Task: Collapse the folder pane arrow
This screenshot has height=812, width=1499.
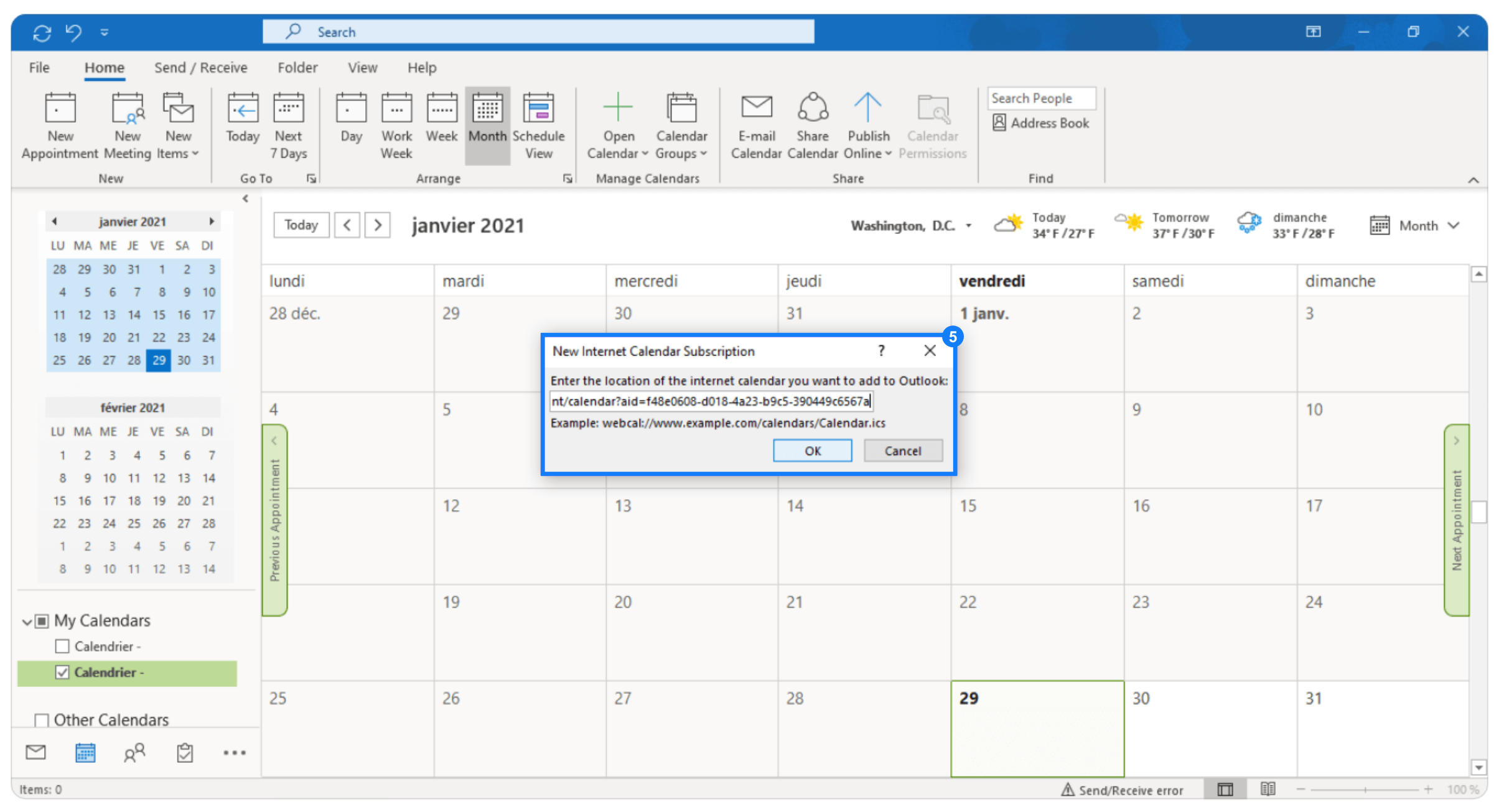Action: [x=245, y=198]
